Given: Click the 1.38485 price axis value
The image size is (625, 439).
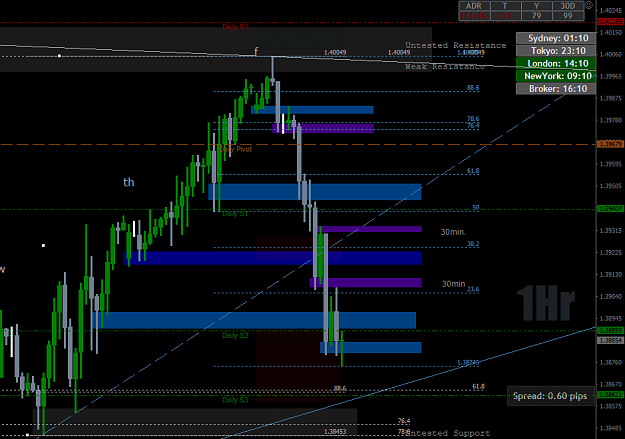Looking at the screenshot, I should (611, 428).
